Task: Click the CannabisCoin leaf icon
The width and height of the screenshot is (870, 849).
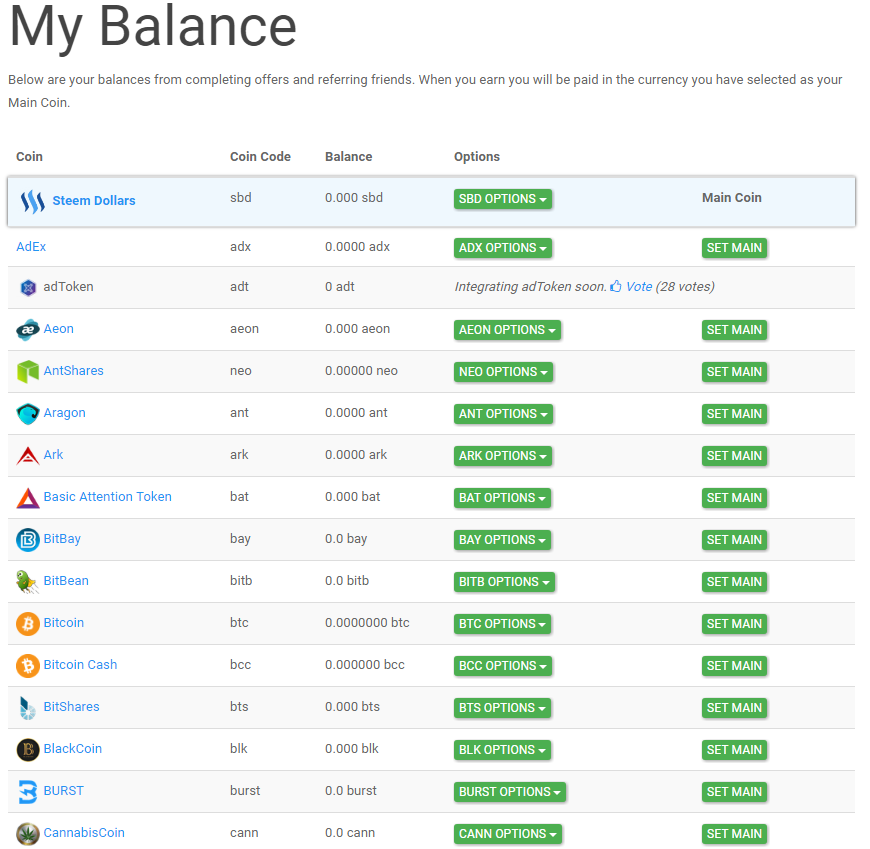Action: (x=28, y=834)
